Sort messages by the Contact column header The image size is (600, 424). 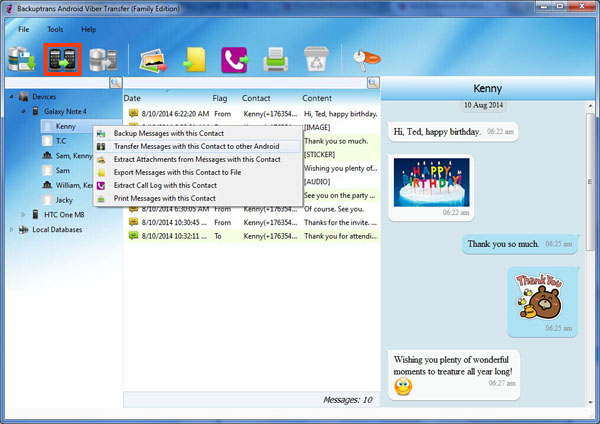(x=256, y=98)
